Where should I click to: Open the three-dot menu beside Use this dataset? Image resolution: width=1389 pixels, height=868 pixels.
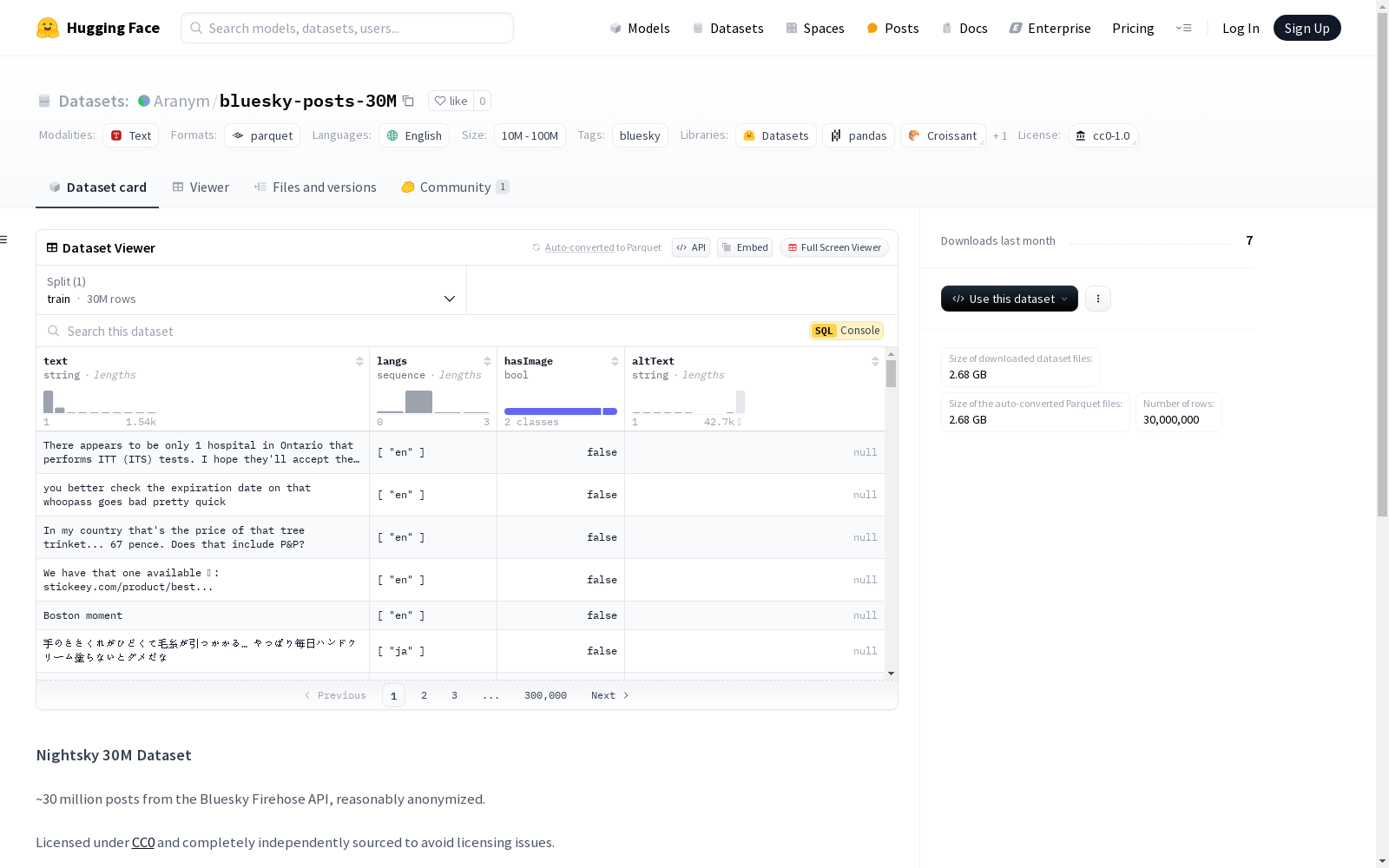point(1098,299)
